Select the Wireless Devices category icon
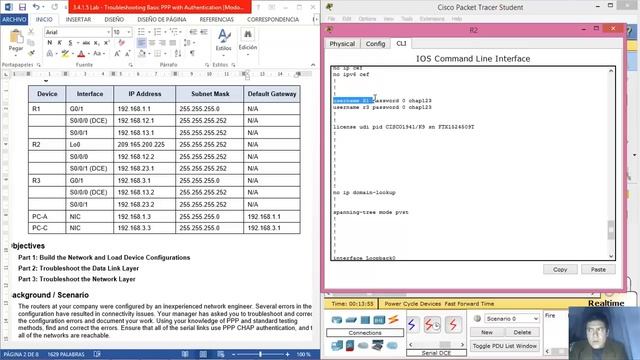This screenshot has height=360, width=640. tap(379, 320)
